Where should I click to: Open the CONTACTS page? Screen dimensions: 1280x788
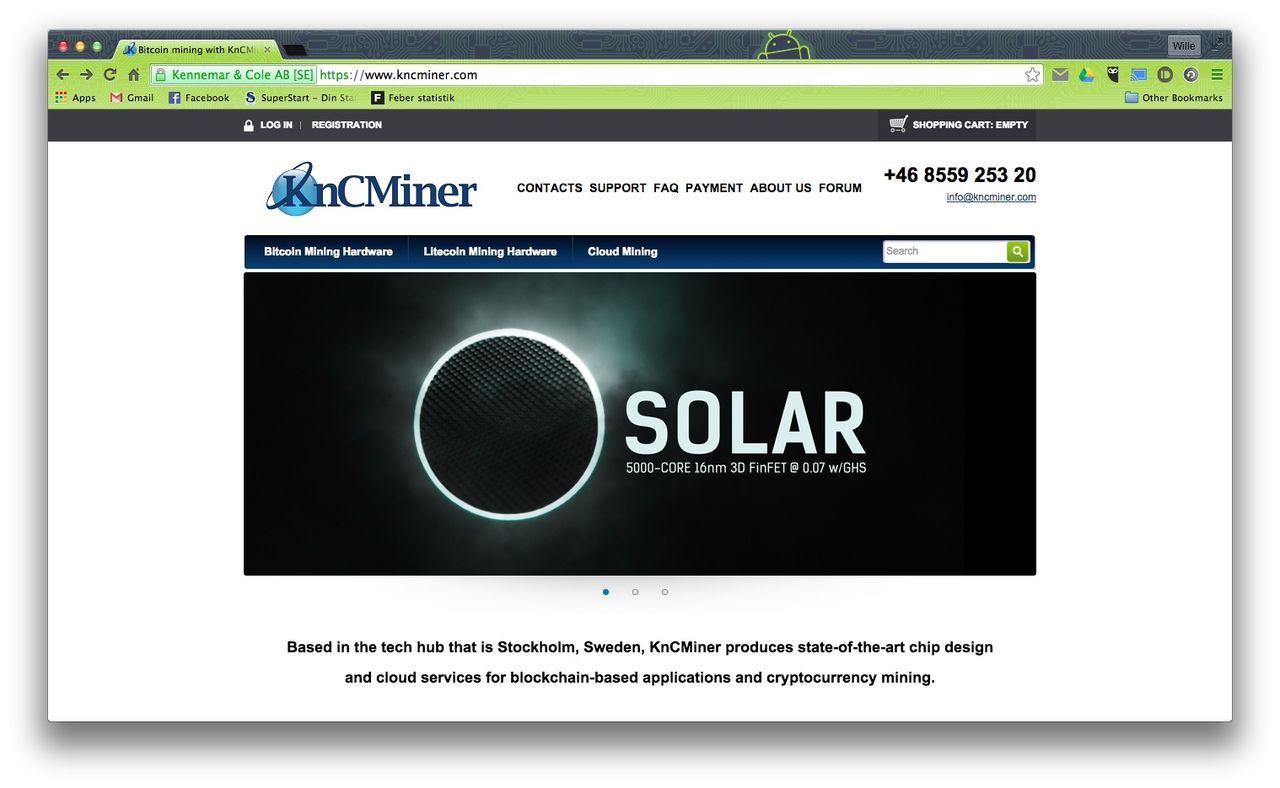[x=549, y=188]
